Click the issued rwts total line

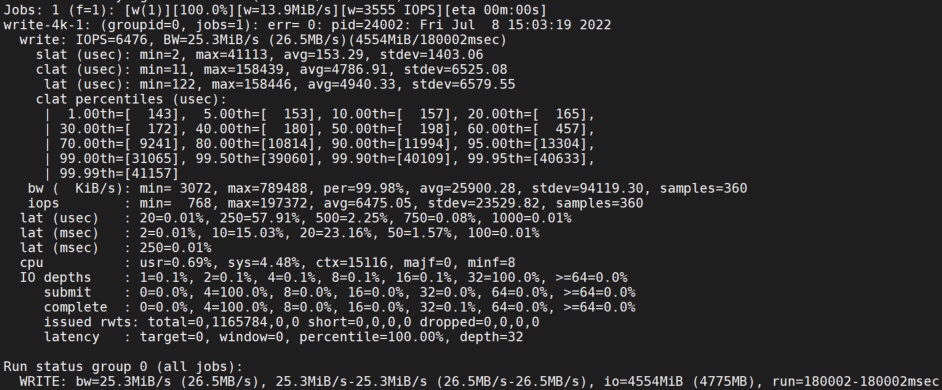pos(291,322)
